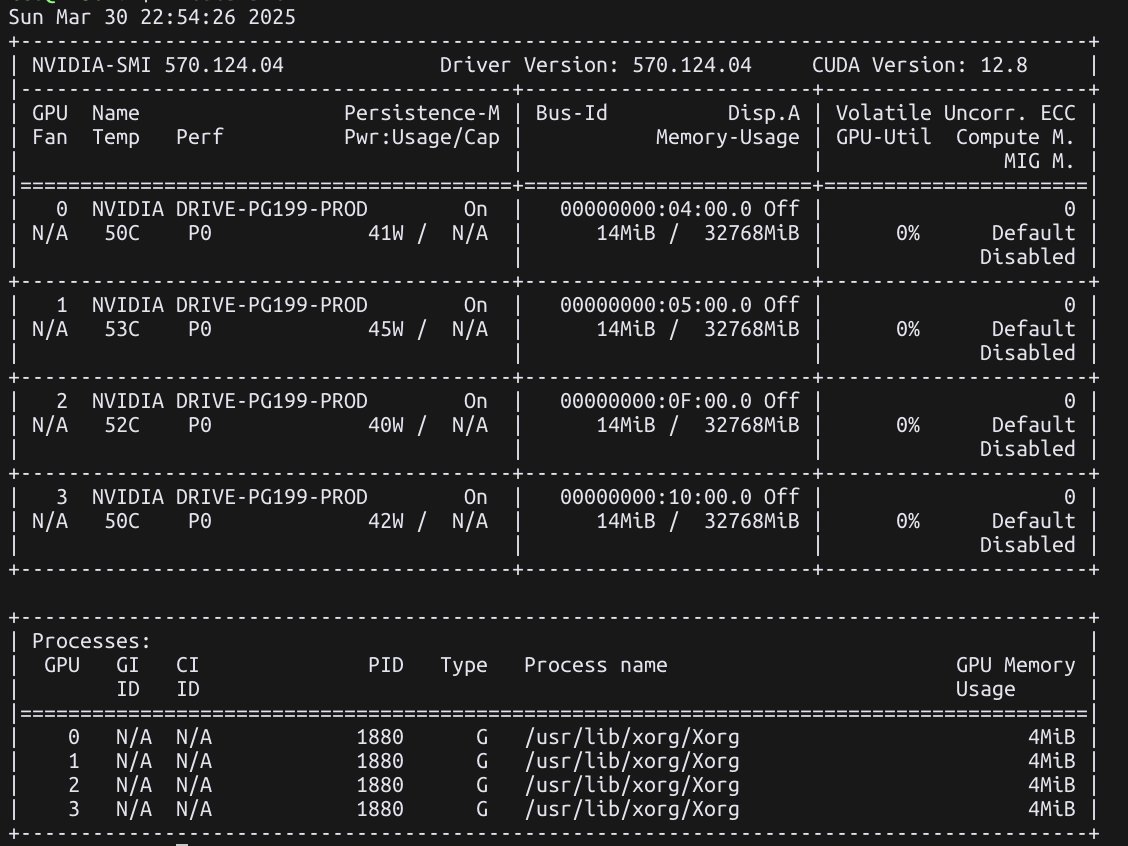The height and width of the screenshot is (846, 1128).
Task: Click GPU 3 name 'NVIDIA DRIVE-PG199-PROD'
Action: click(229, 497)
